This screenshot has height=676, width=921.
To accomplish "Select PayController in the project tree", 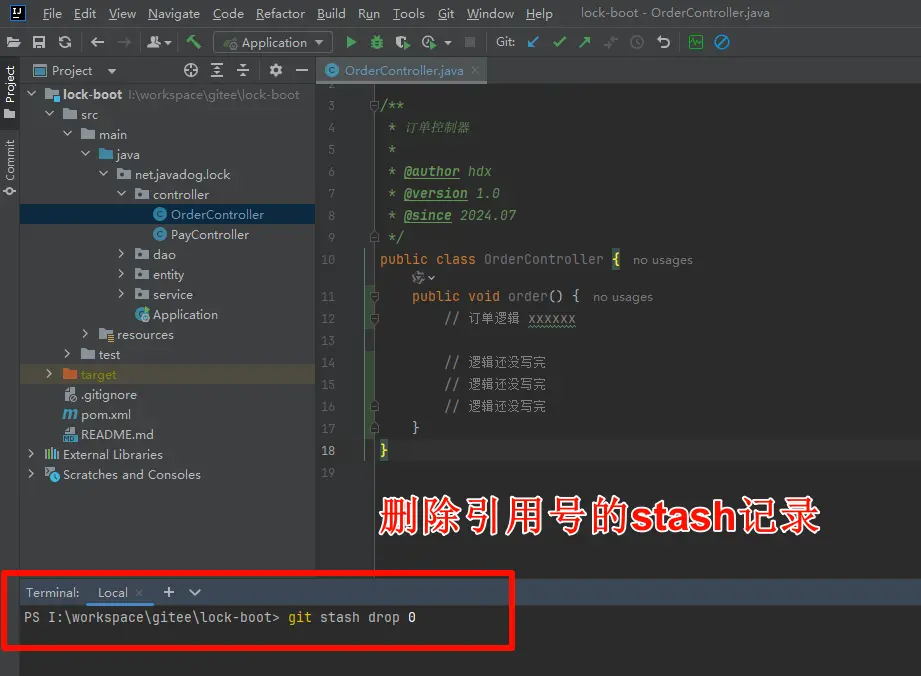I will pyautogui.click(x=209, y=234).
